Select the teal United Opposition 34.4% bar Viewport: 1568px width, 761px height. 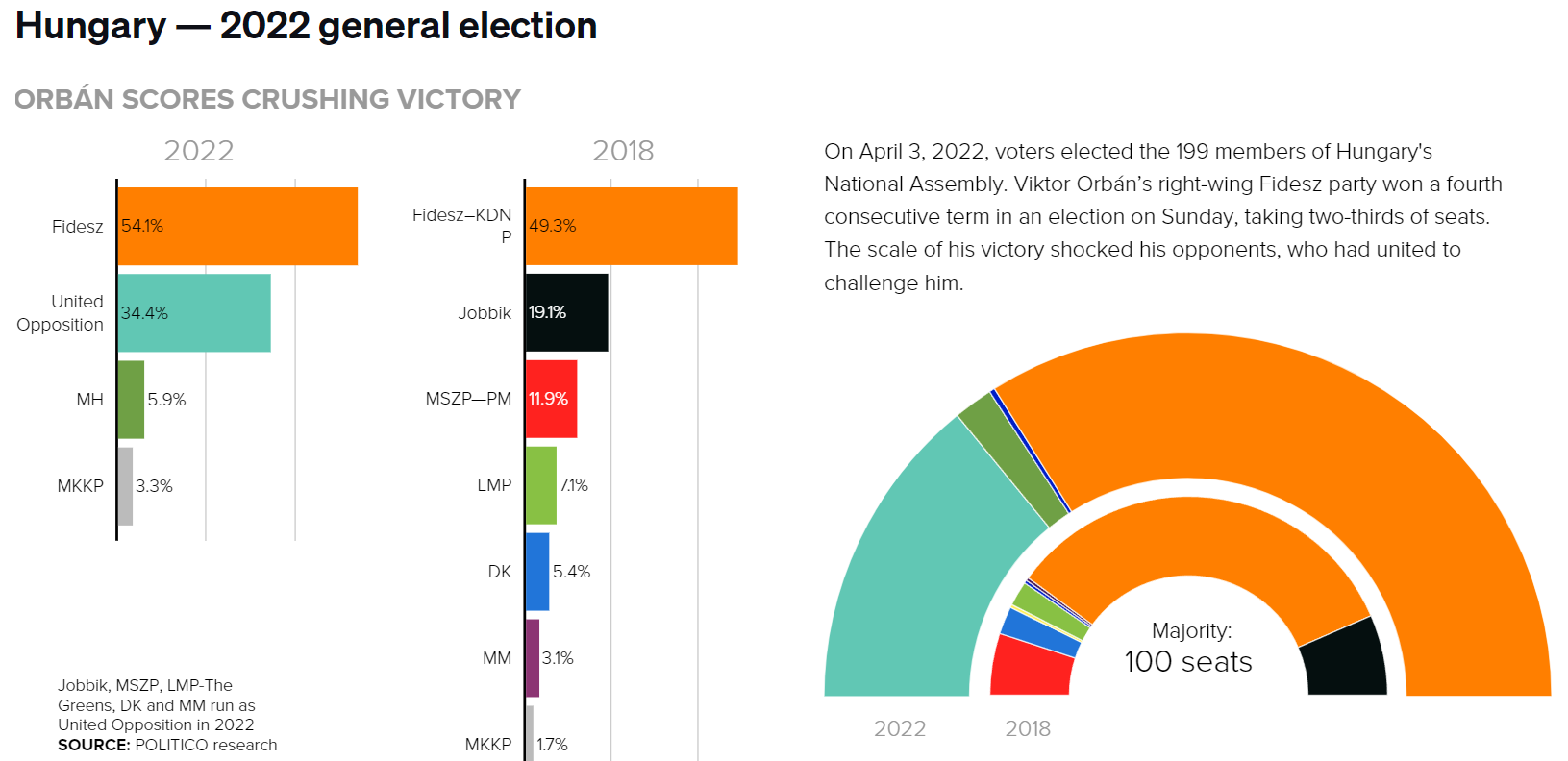pyautogui.click(x=194, y=313)
